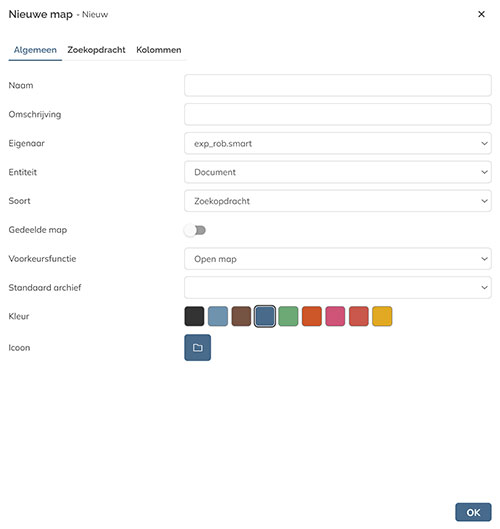Expand the Entiteit dropdown showing Document

[x=337, y=172]
